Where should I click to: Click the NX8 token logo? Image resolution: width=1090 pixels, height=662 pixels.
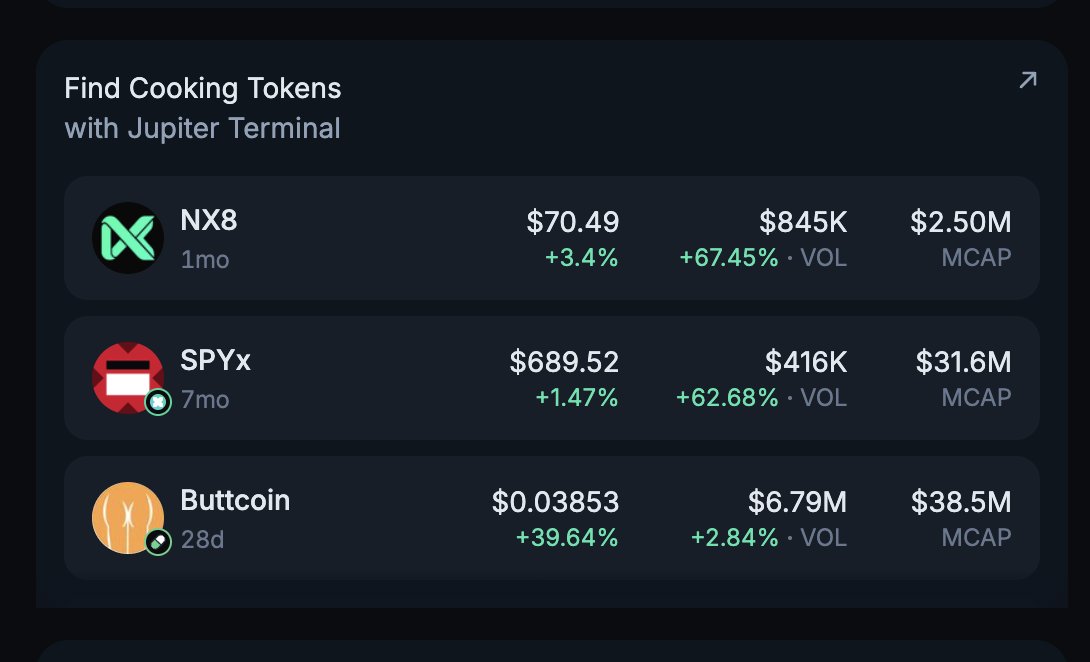[128, 238]
